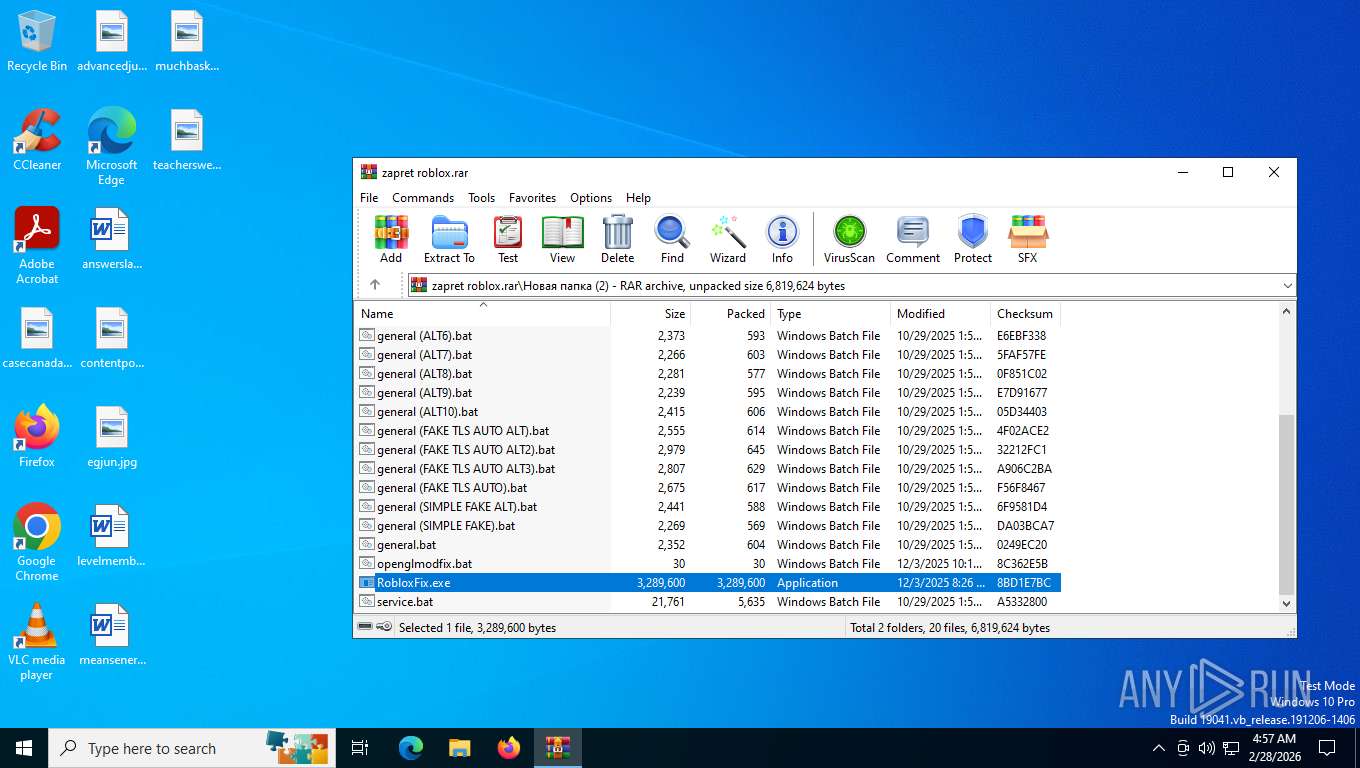Click the Protect shield icon

[x=972, y=239]
